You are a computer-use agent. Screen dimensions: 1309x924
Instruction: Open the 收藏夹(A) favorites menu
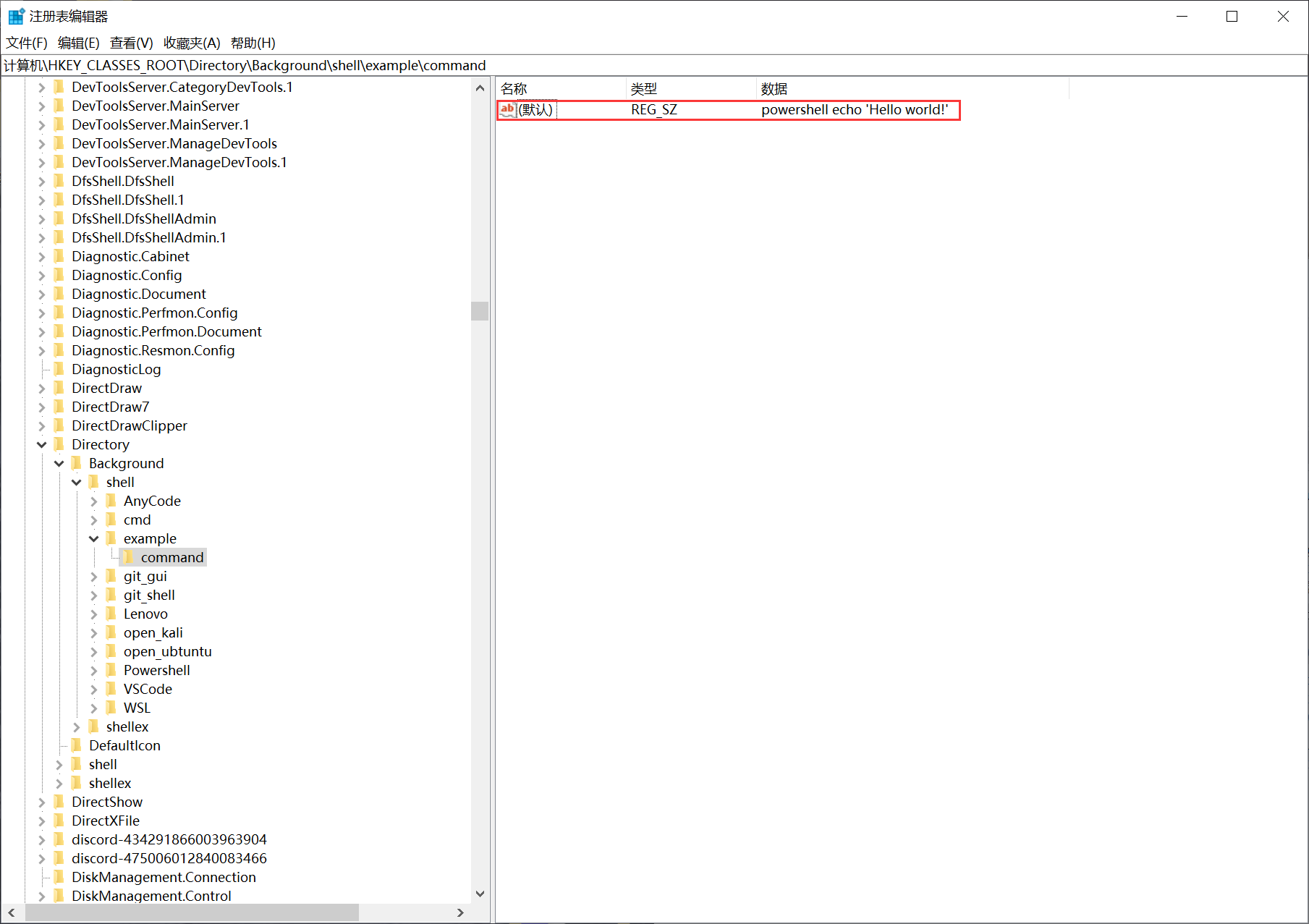point(192,43)
